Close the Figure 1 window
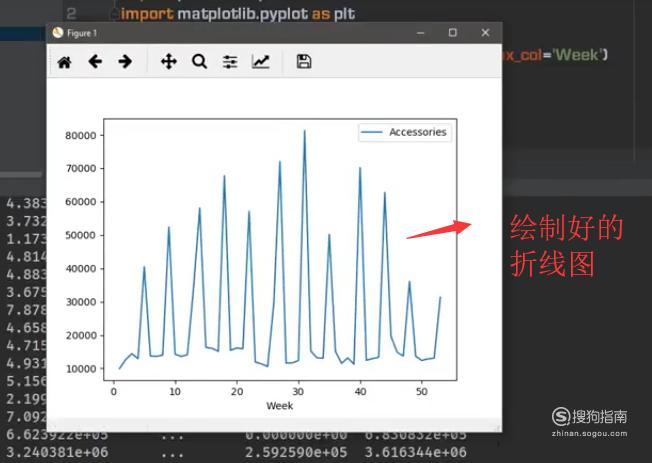Screen dimensions: 652x463 [485, 33]
